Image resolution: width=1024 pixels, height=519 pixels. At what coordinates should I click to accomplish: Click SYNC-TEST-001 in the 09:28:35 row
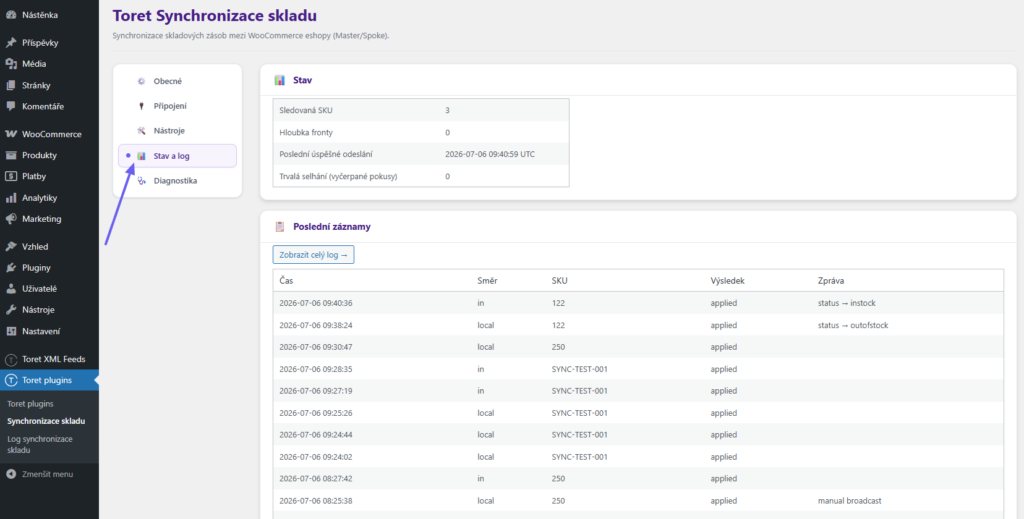[580, 369]
